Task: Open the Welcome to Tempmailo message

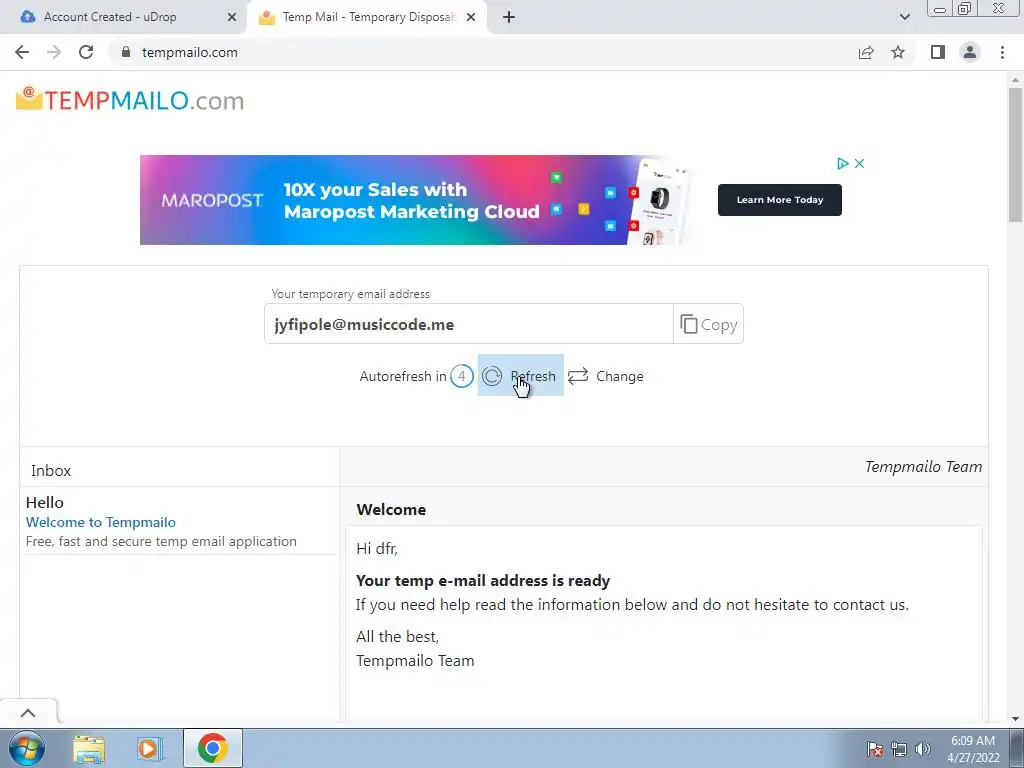Action: 101,522
